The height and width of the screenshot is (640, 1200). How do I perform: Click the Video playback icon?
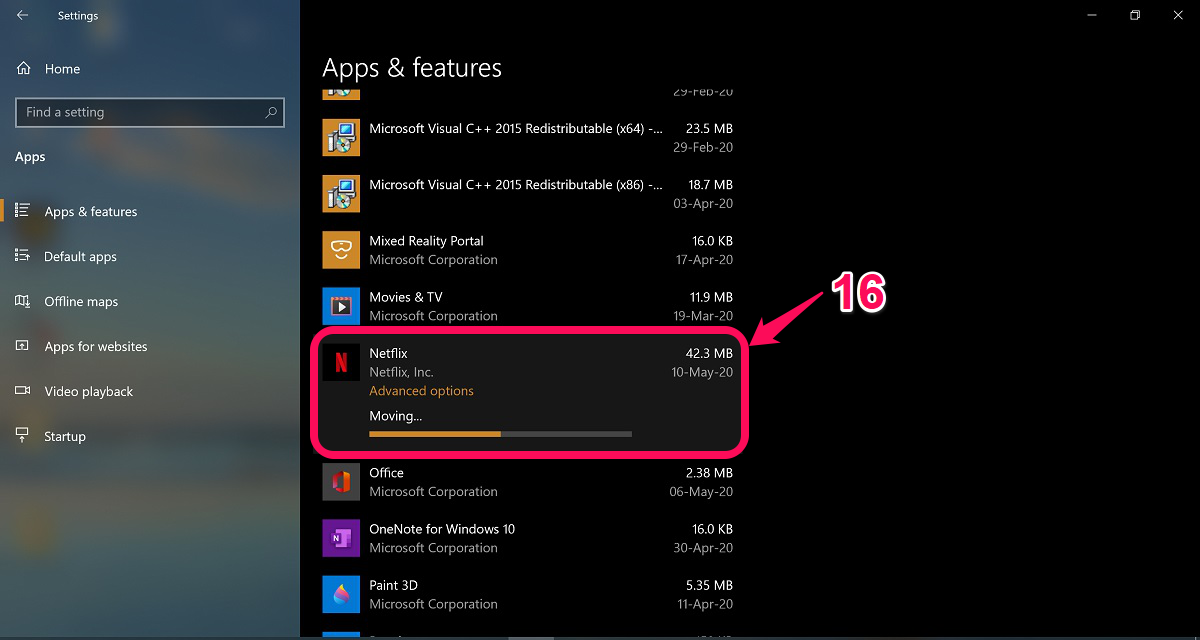tap(22, 391)
